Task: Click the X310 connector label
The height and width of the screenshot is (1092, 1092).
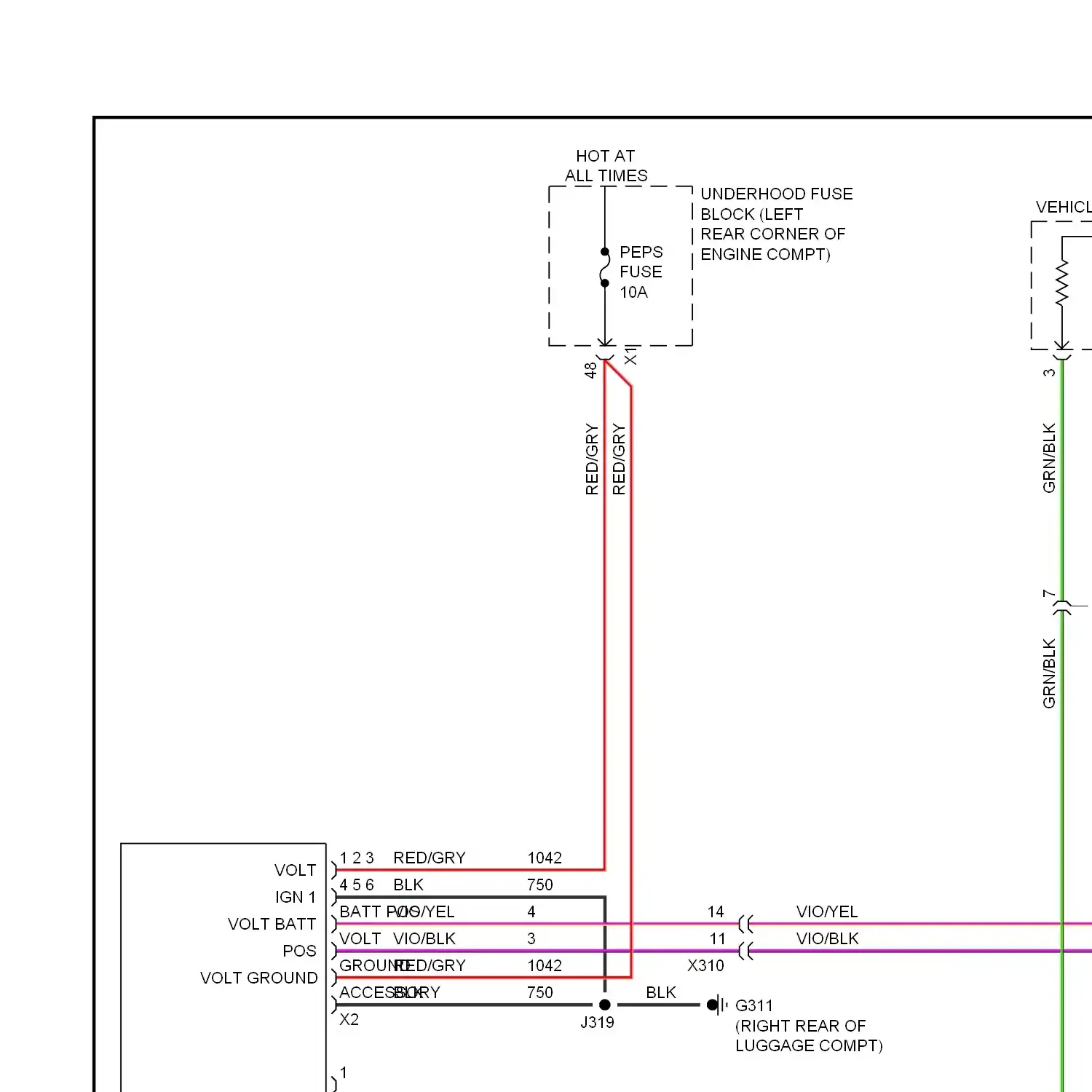Action: click(705, 966)
